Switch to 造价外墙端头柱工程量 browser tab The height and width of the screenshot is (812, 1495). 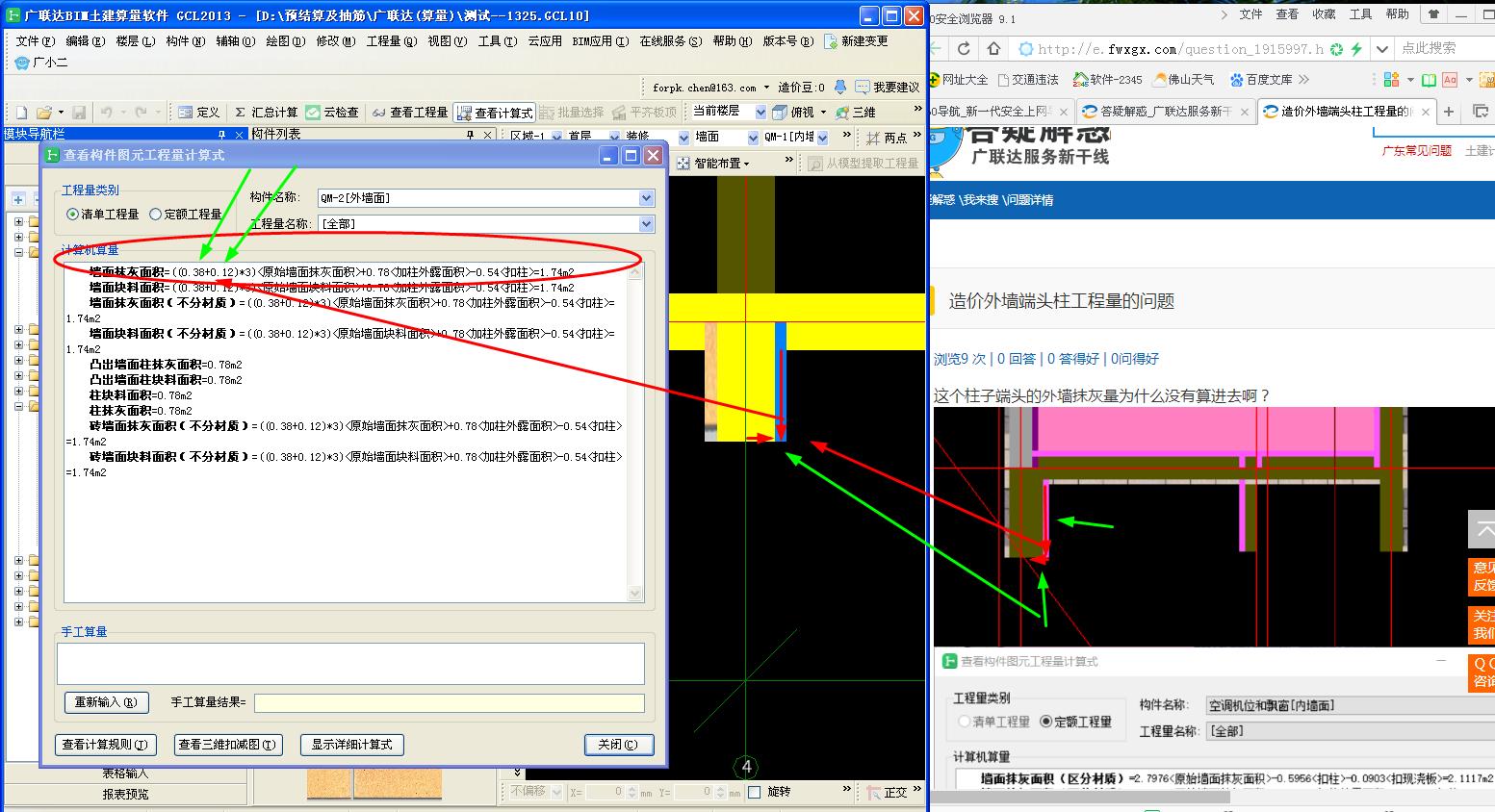[1345, 112]
